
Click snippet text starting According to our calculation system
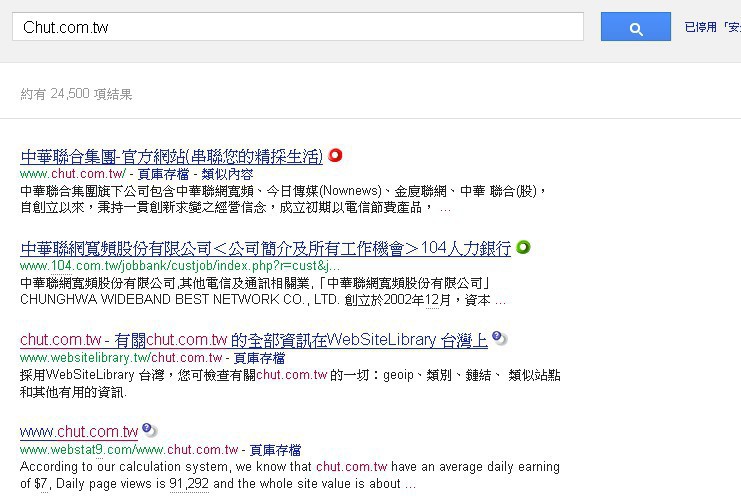pyautogui.click(x=290, y=467)
